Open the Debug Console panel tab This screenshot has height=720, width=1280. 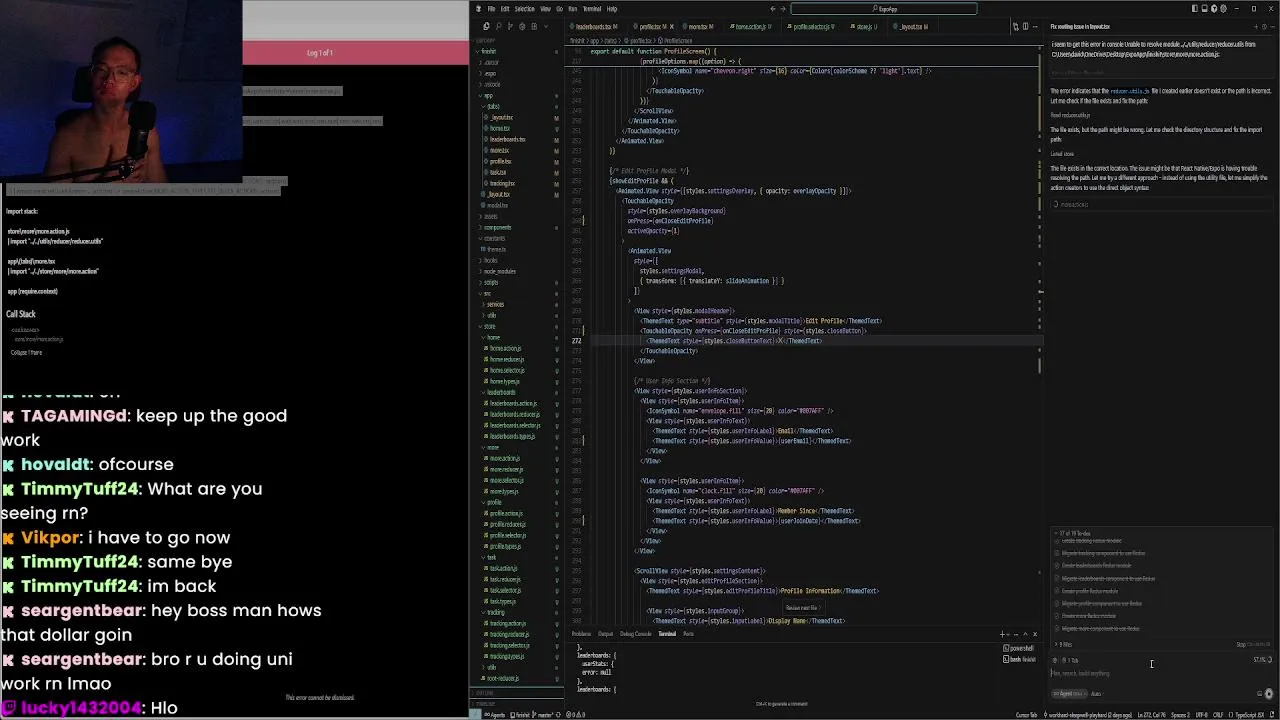click(x=635, y=634)
